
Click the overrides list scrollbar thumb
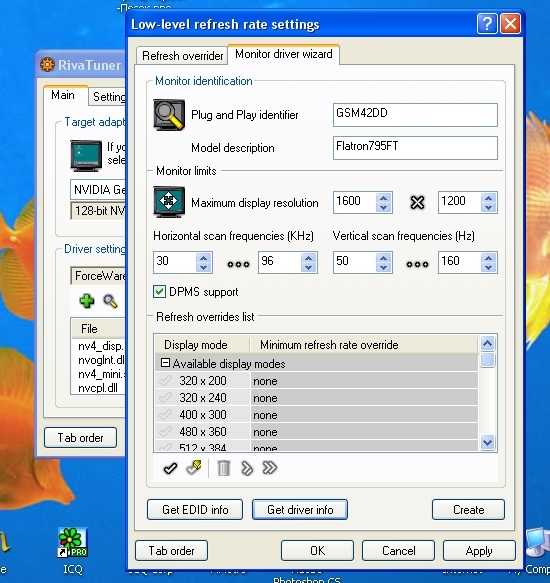point(488,360)
